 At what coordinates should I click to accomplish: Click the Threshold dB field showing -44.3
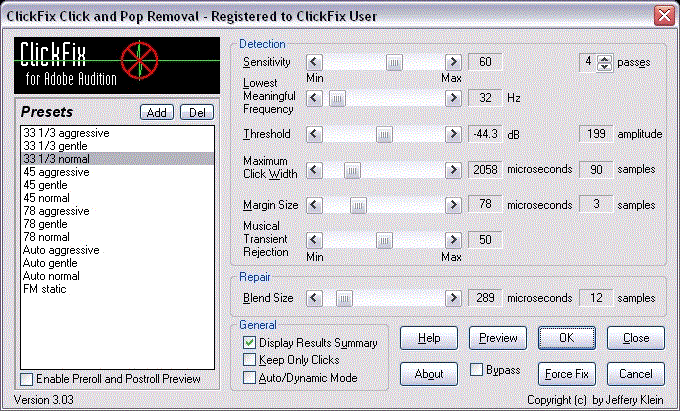tap(485, 134)
